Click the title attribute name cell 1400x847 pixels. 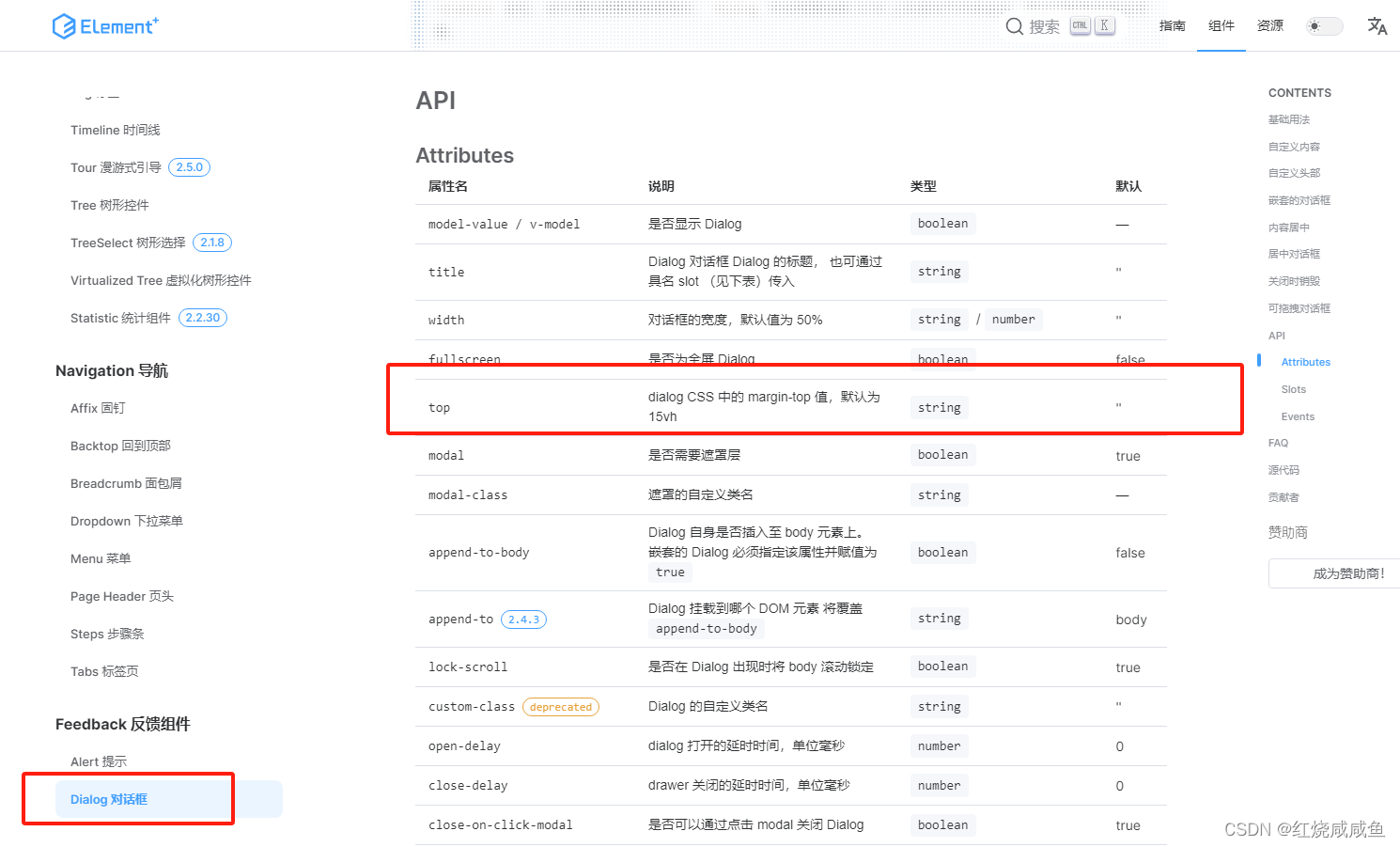pos(446,272)
